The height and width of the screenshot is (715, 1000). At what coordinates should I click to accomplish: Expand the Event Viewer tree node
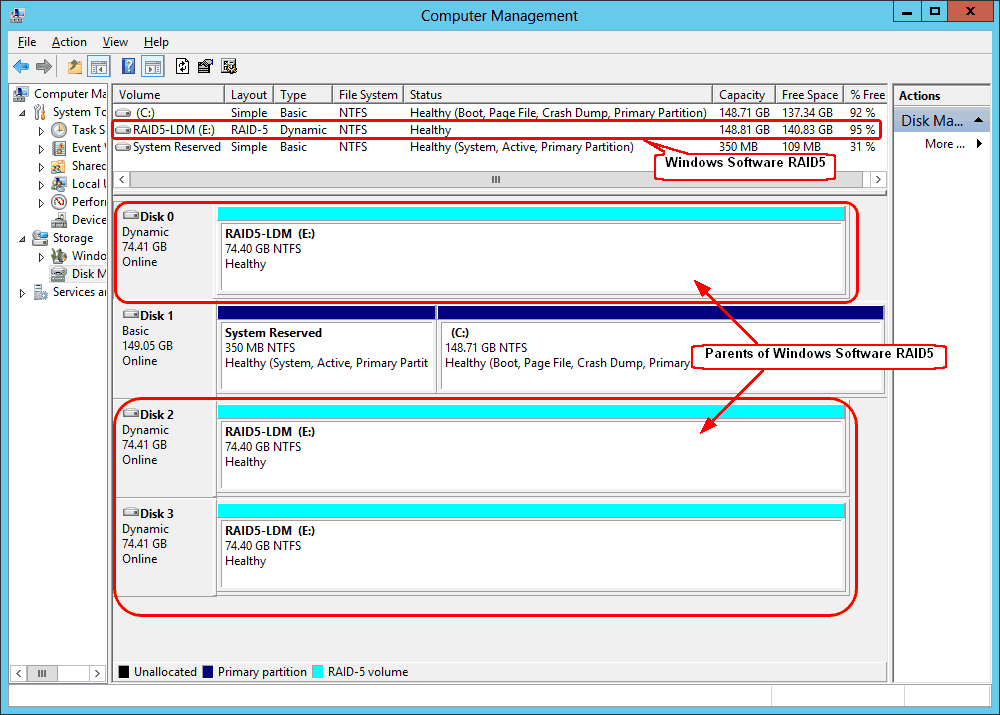coord(41,149)
